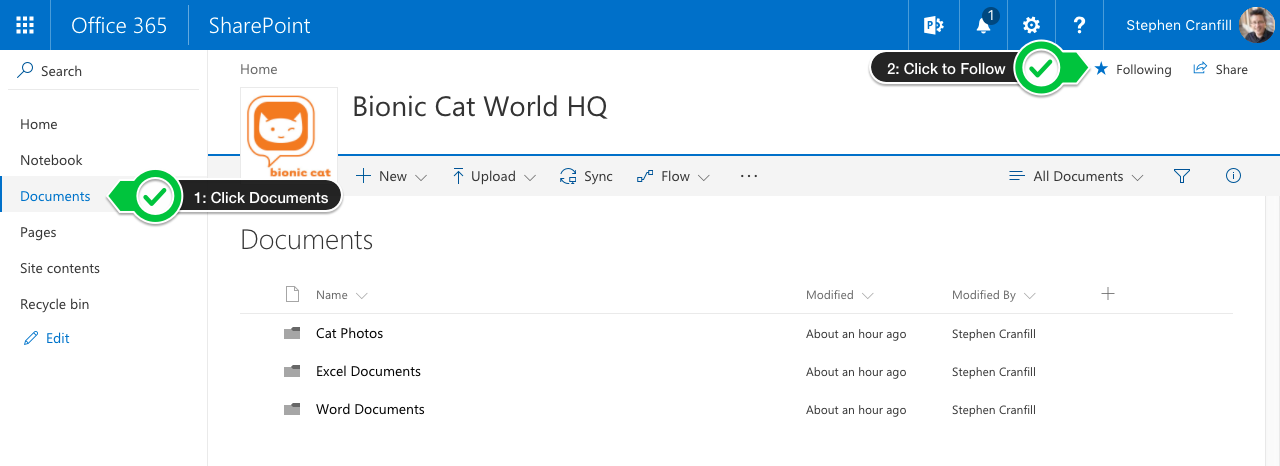Viewport: 1280px width, 466px height.
Task: Click the SharePoint header link
Action: coord(260,25)
